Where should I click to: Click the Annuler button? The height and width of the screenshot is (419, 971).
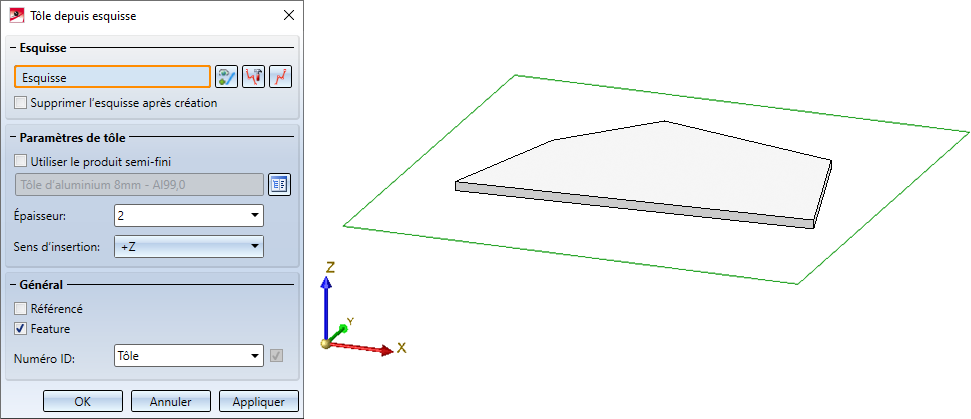(171, 401)
